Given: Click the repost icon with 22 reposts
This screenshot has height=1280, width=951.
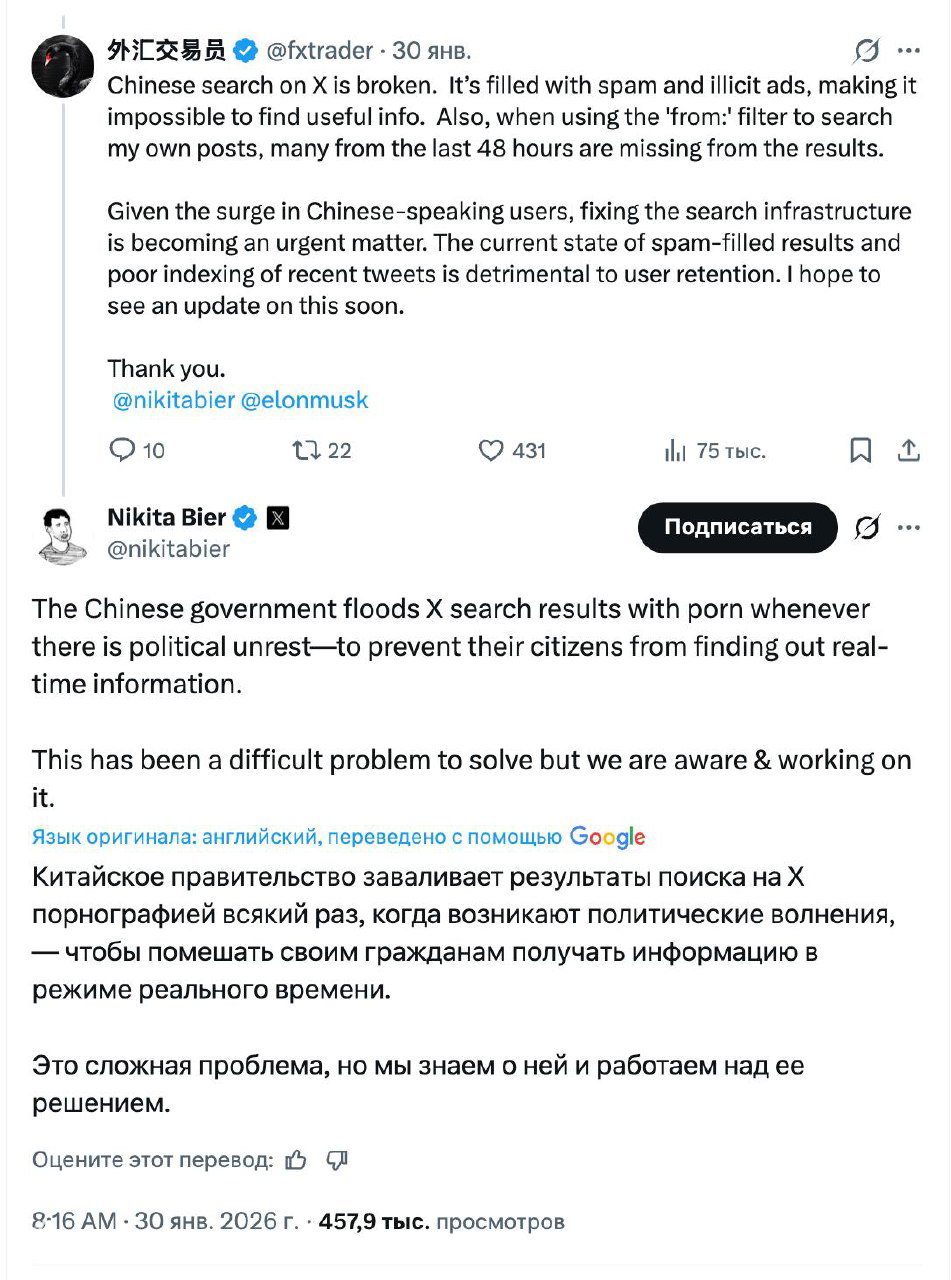Looking at the screenshot, I should pos(305,451).
